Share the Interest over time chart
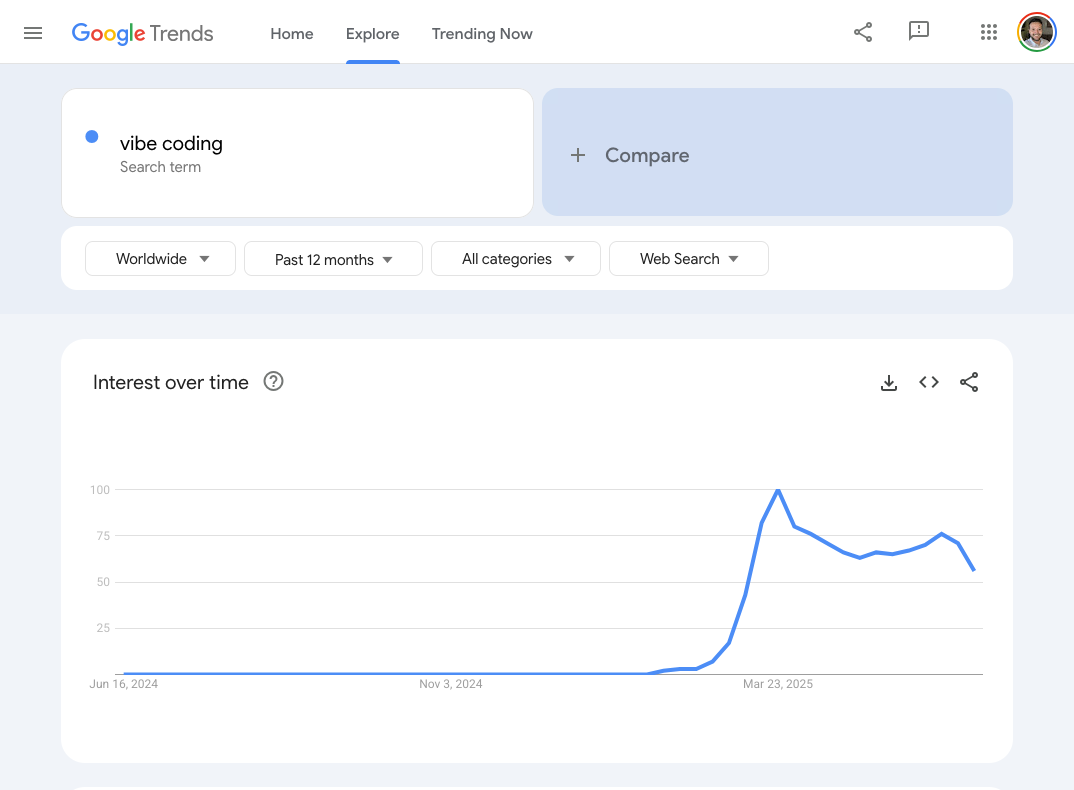Viewport: 1074px width, 790px height. 969,382
